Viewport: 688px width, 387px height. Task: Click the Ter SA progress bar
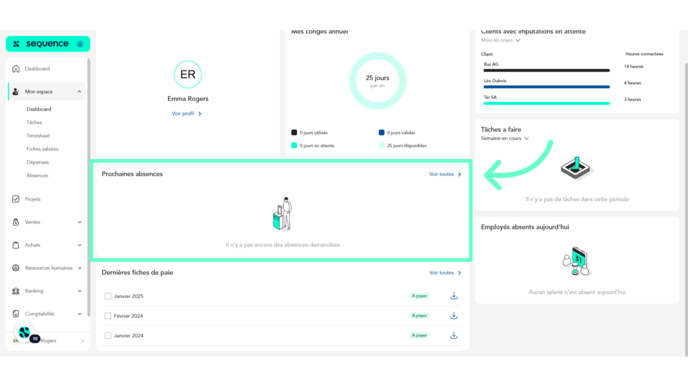[547, 104]
